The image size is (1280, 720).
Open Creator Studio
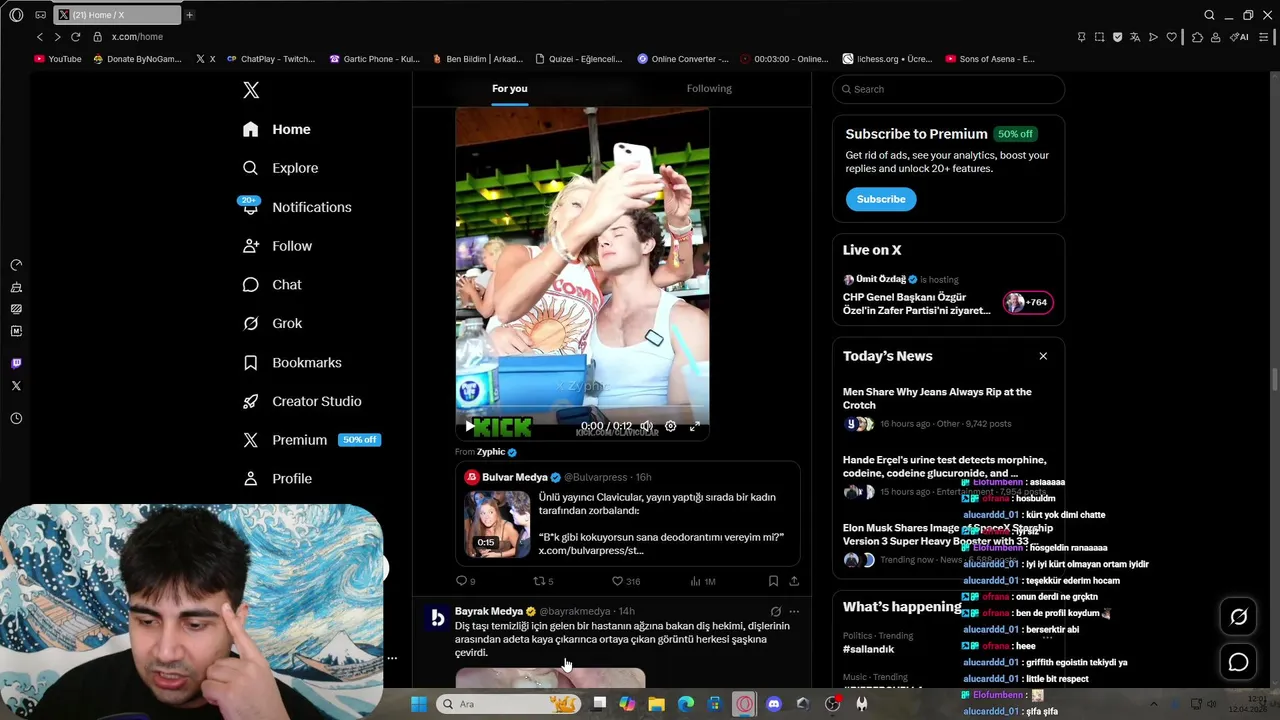tap(302, 401)
